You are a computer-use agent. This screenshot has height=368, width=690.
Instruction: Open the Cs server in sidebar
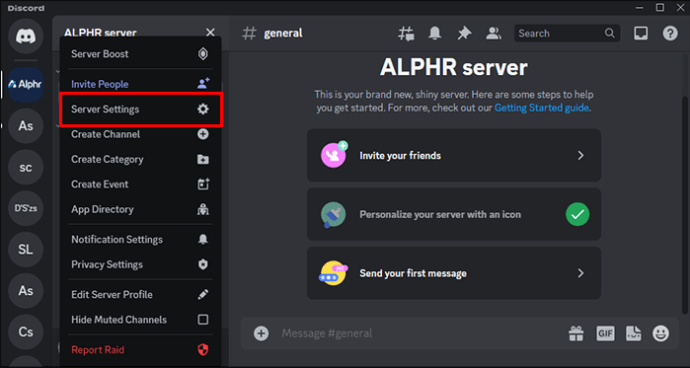[x=26, y=332]
